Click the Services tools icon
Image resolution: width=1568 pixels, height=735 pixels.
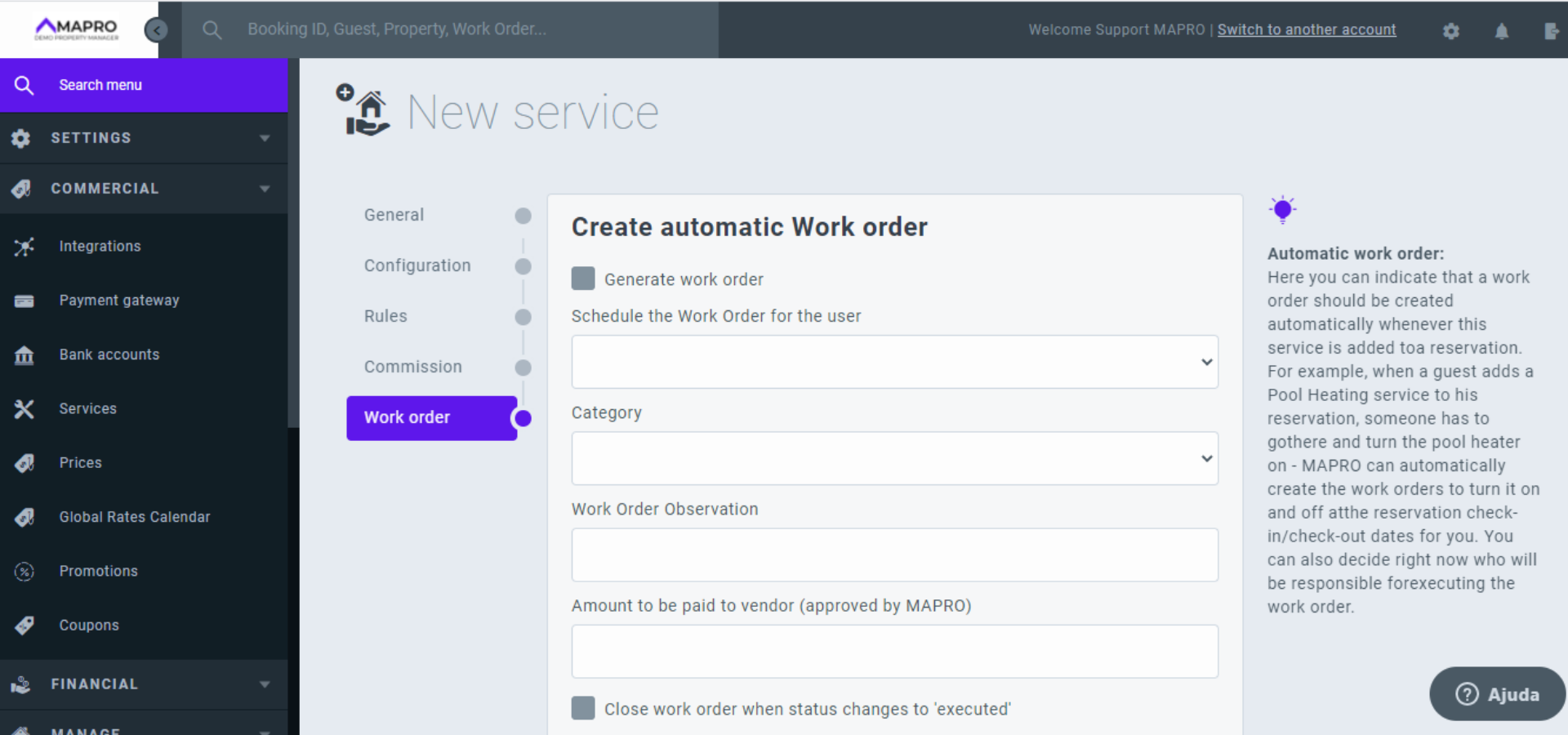[x=24, y=409]
